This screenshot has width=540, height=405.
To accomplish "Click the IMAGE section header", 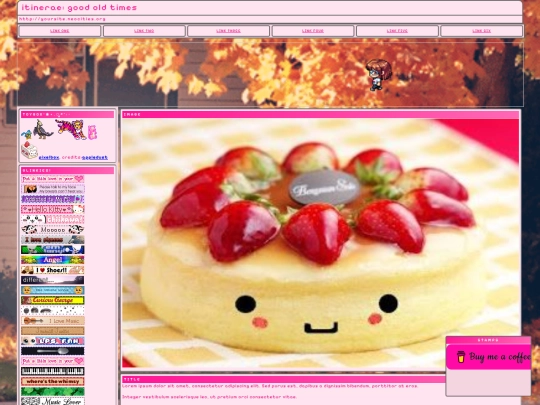I will coord(321,114).
